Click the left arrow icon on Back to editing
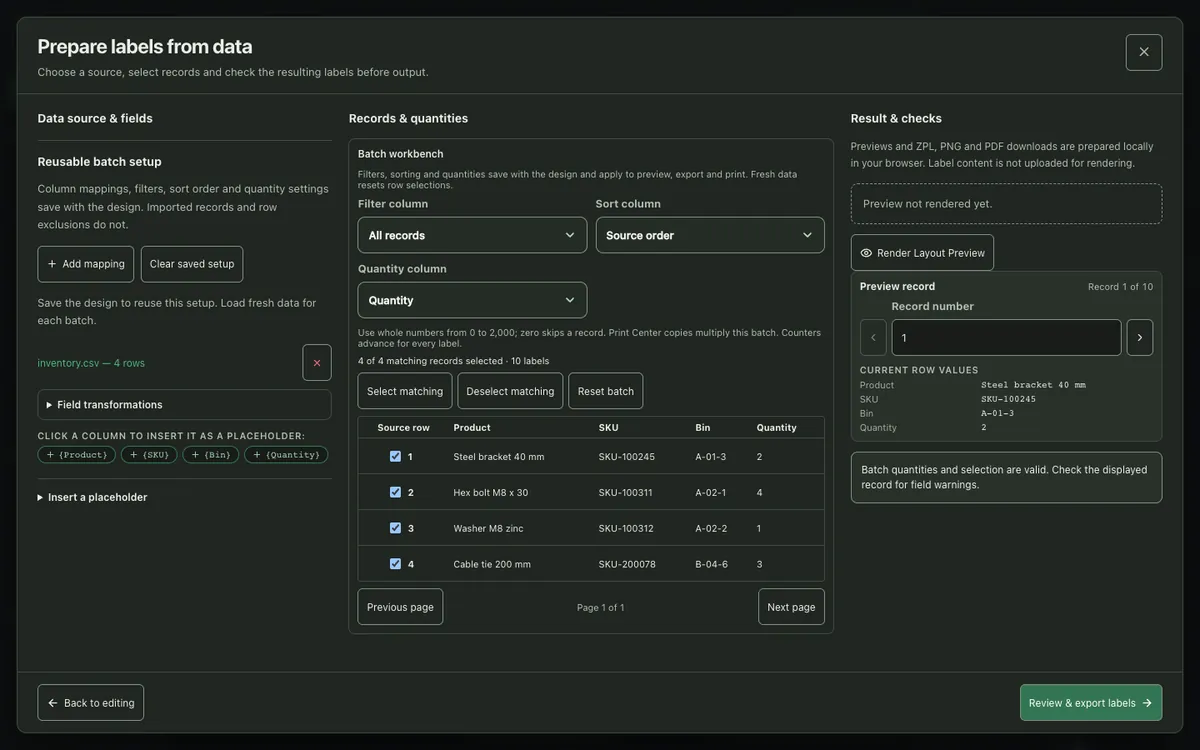Screen dimensions: 1200x750 tap(53, 703)
